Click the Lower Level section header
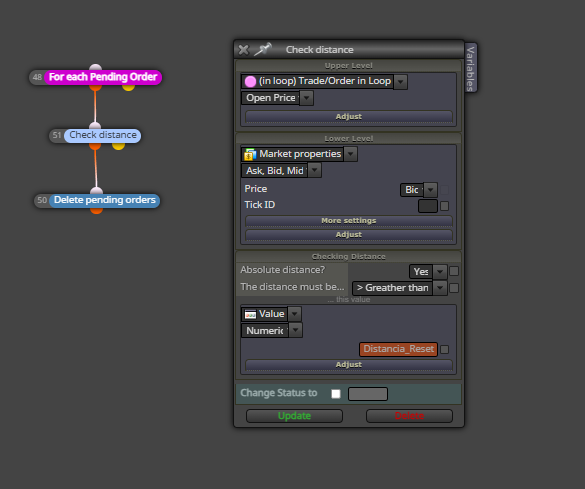The image size is (585, 489). tap(348, 139)
